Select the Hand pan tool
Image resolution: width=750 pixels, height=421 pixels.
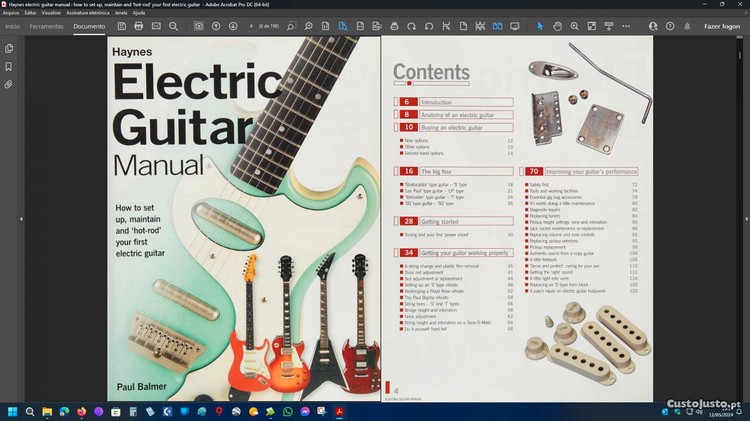(x=557, y=25)
